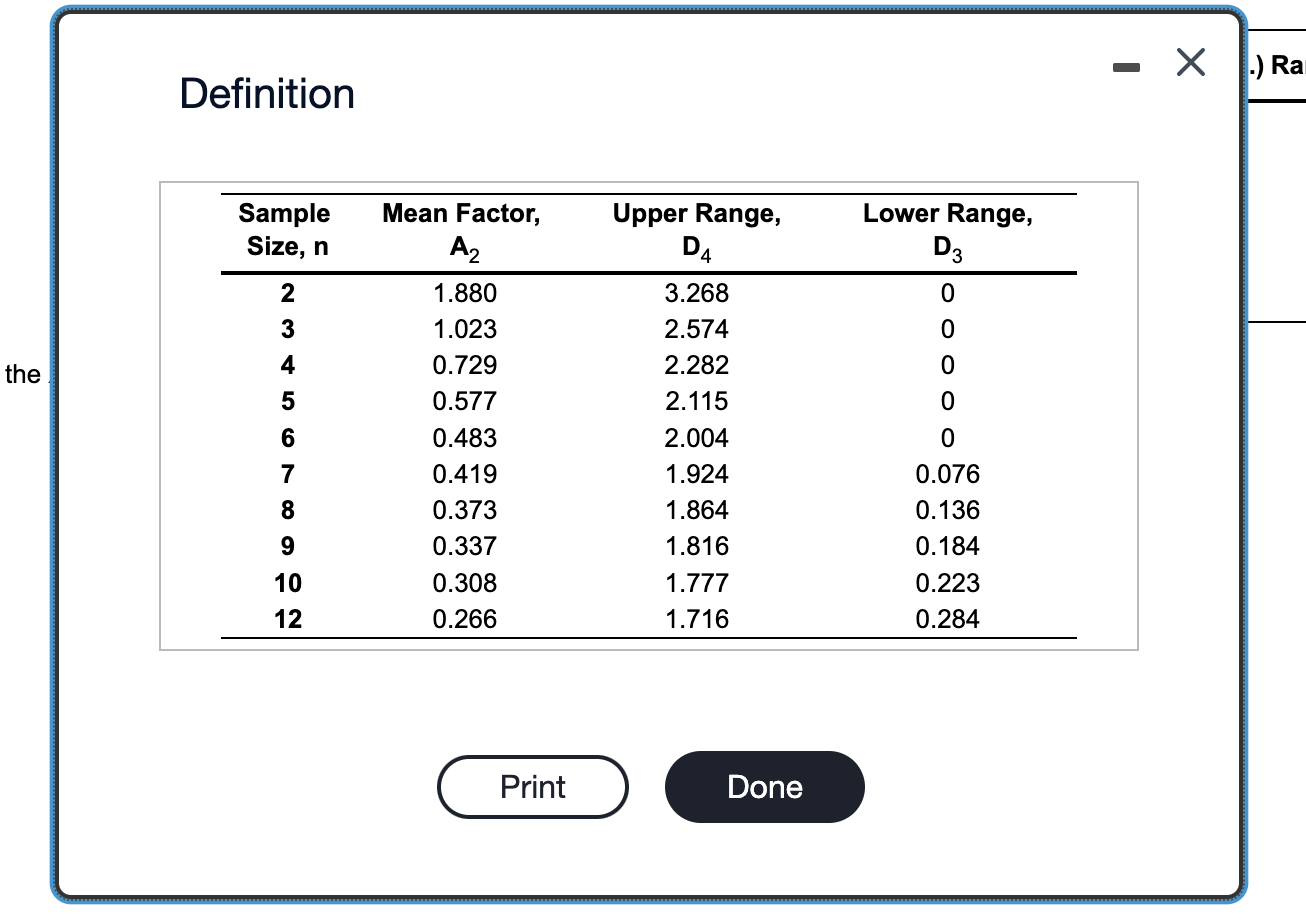Click the Print button

(x=532, y=787)
